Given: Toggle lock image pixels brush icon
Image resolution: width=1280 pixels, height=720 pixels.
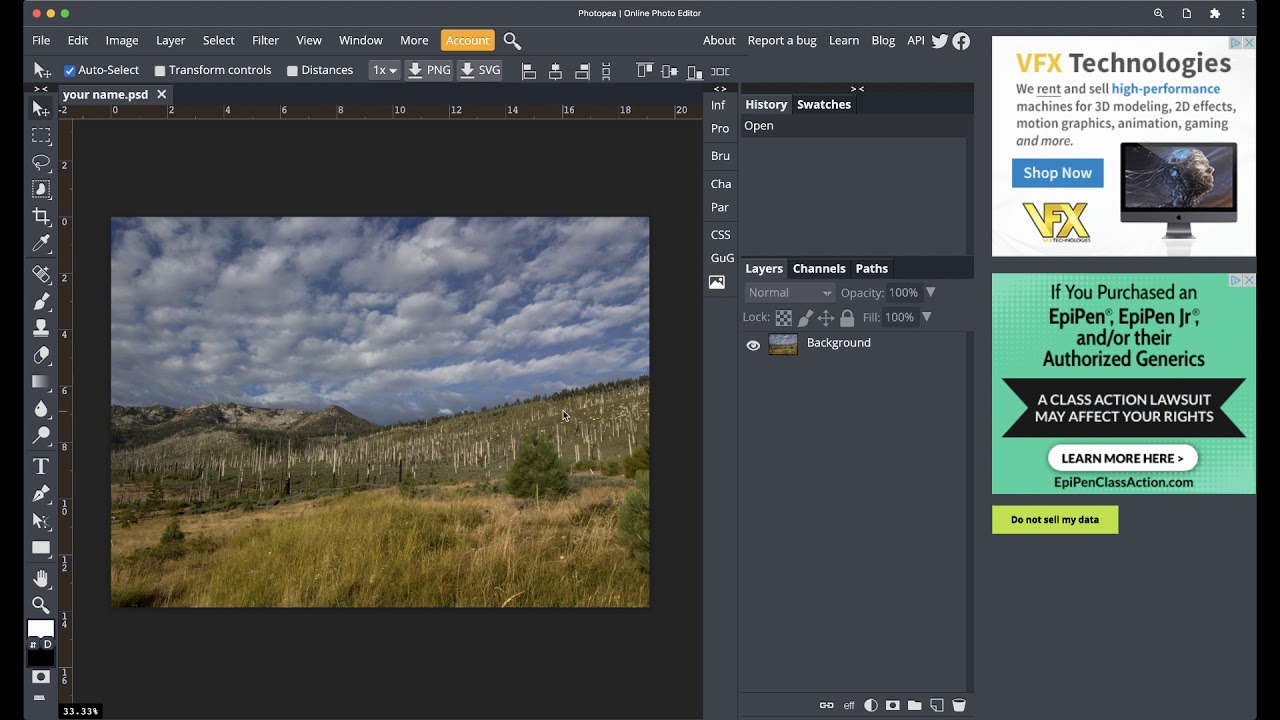Looking at the screenshot, I should pyautogui.click(x=805, y=318).
